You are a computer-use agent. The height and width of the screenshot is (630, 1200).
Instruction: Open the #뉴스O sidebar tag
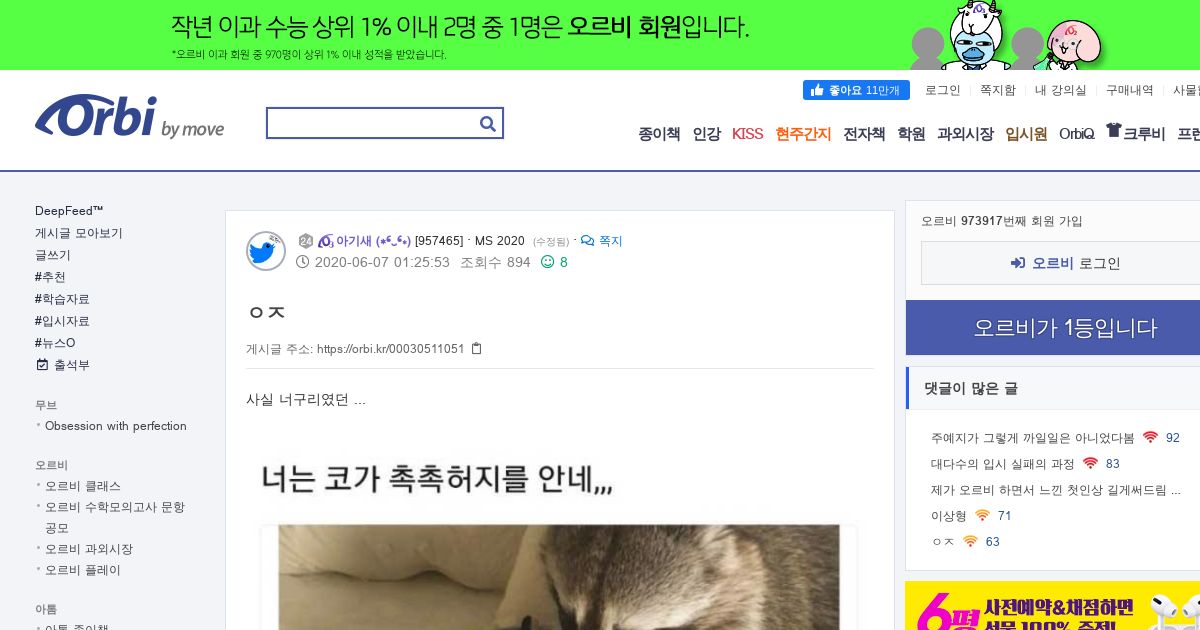pos(55,343)
